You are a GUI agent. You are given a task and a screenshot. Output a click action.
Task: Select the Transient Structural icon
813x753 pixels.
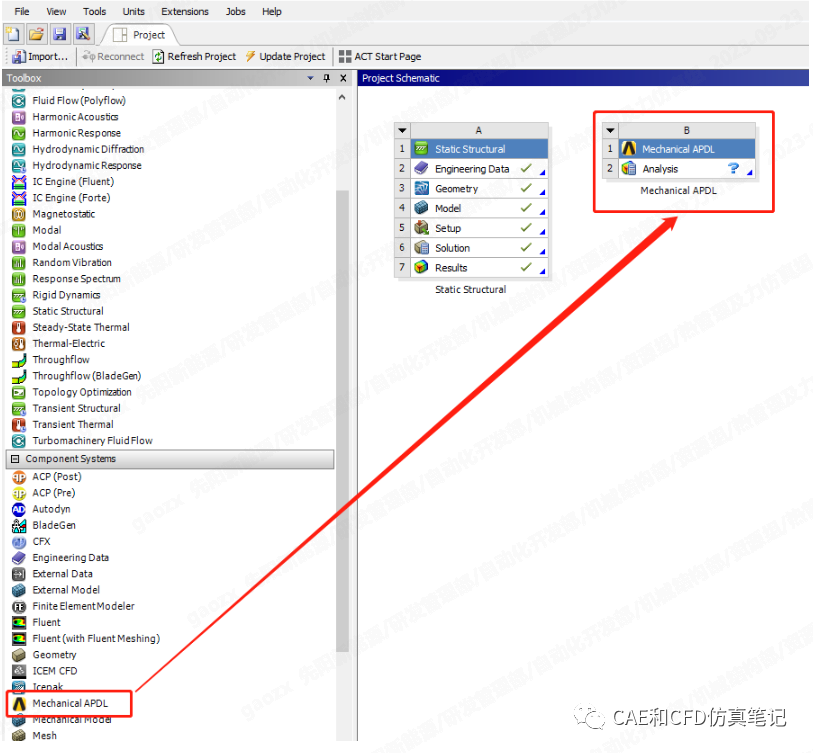(x=19, y=408)
